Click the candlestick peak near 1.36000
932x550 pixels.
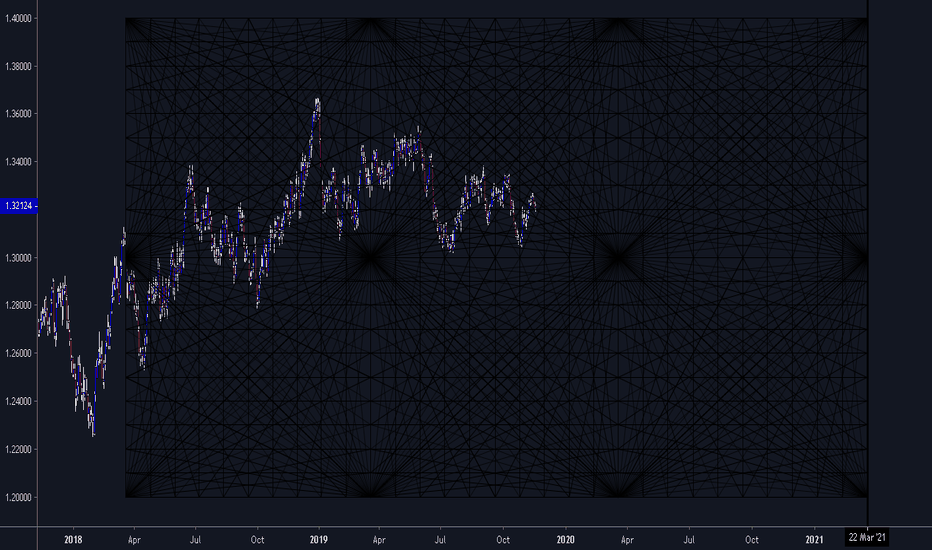pos(317,102)
